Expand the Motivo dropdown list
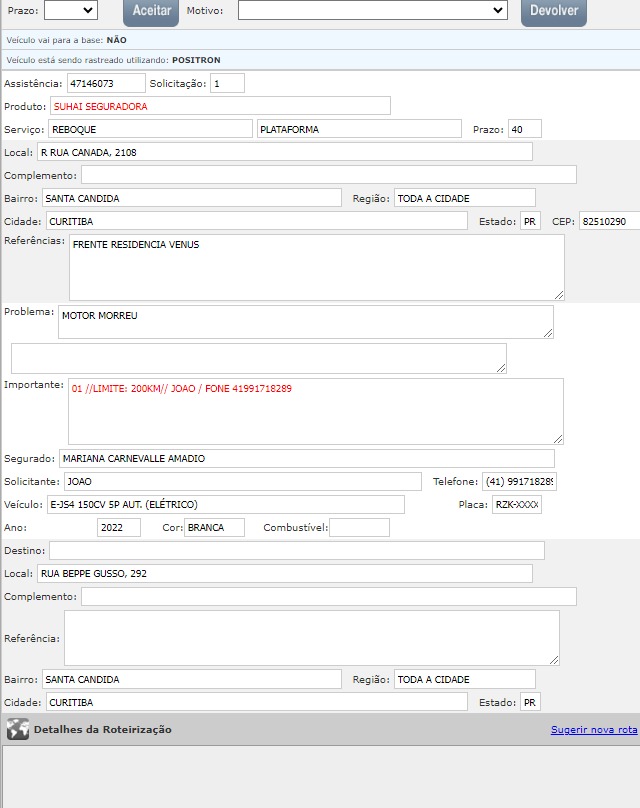 [x=372, y=10]
